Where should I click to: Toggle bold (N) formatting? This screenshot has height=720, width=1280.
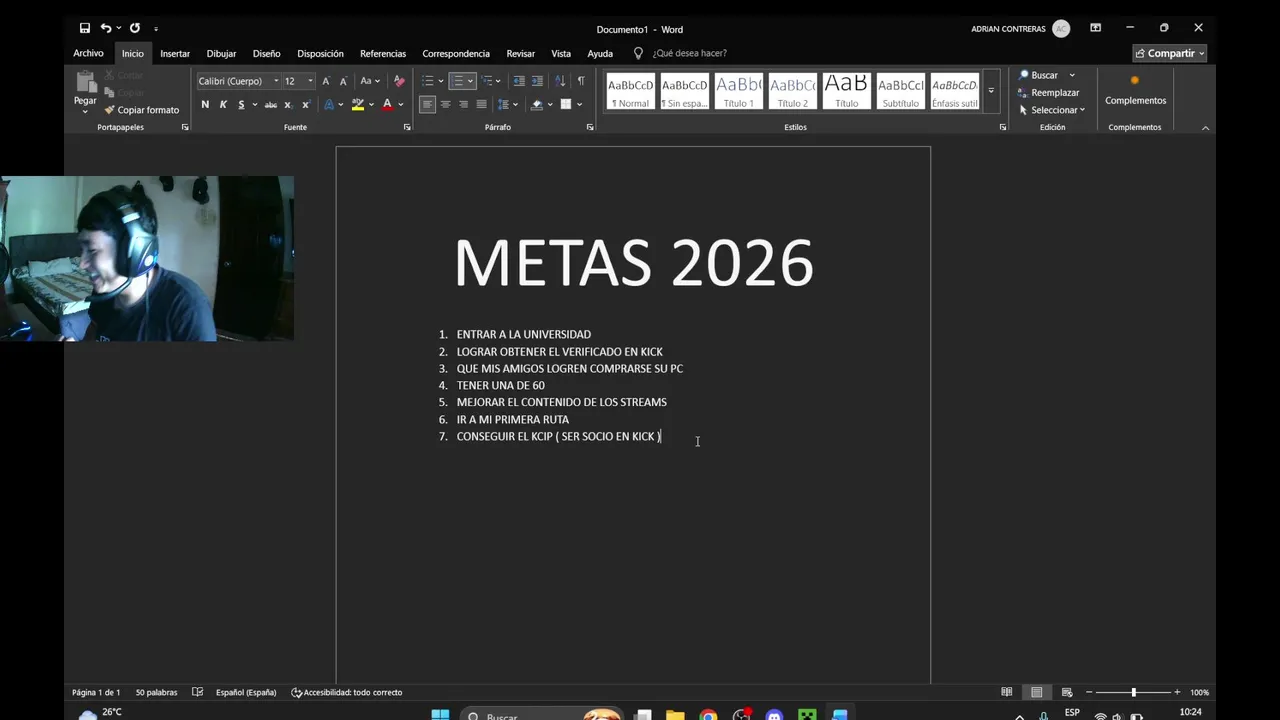pyautogui.click(x=205, y=104)
